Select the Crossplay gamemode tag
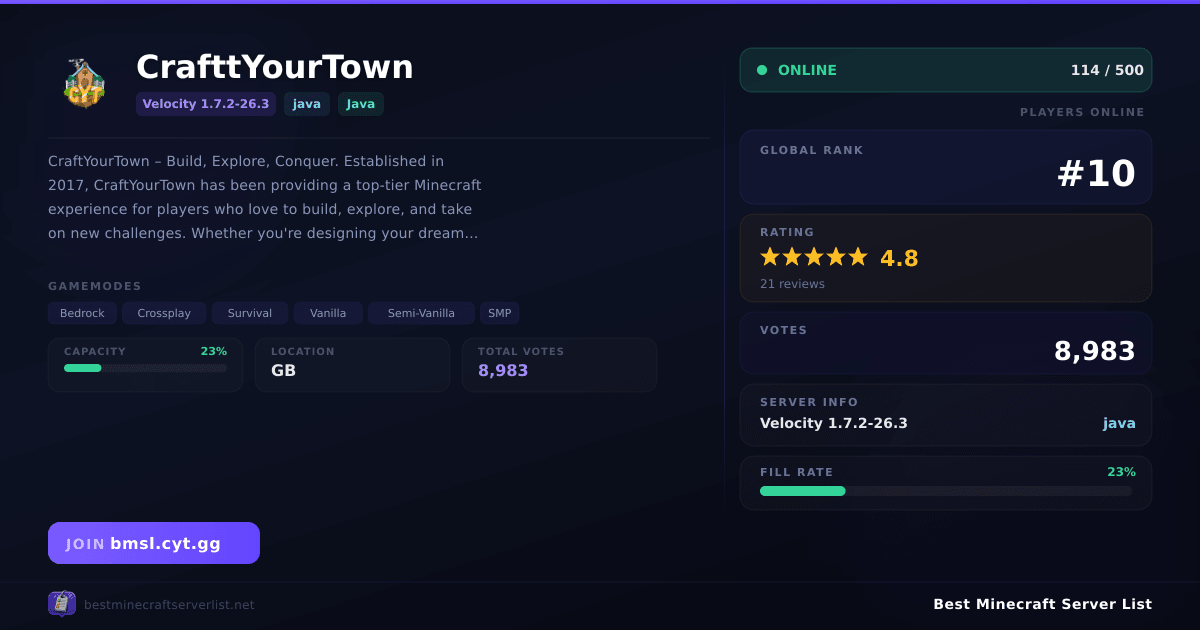1200x630 pixels. 164,313
